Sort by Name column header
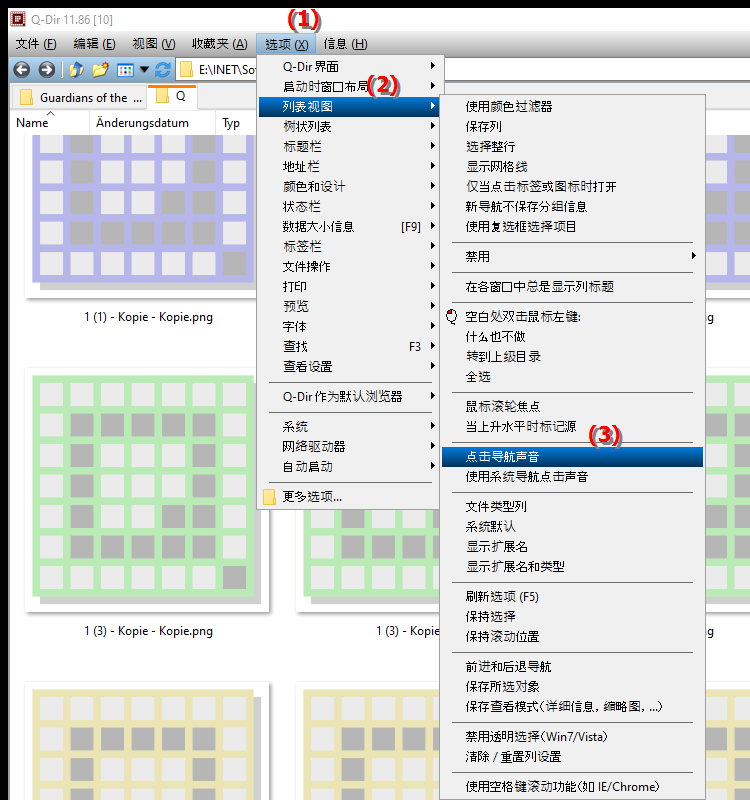 (49, 123)
